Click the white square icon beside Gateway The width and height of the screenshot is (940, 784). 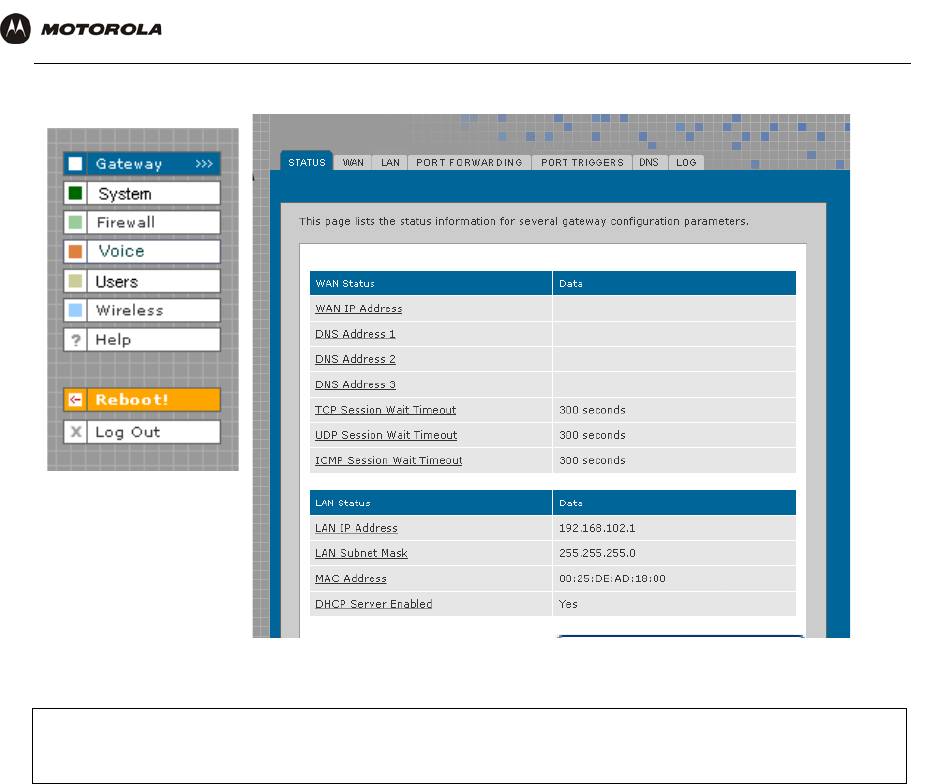click(75, 164)
